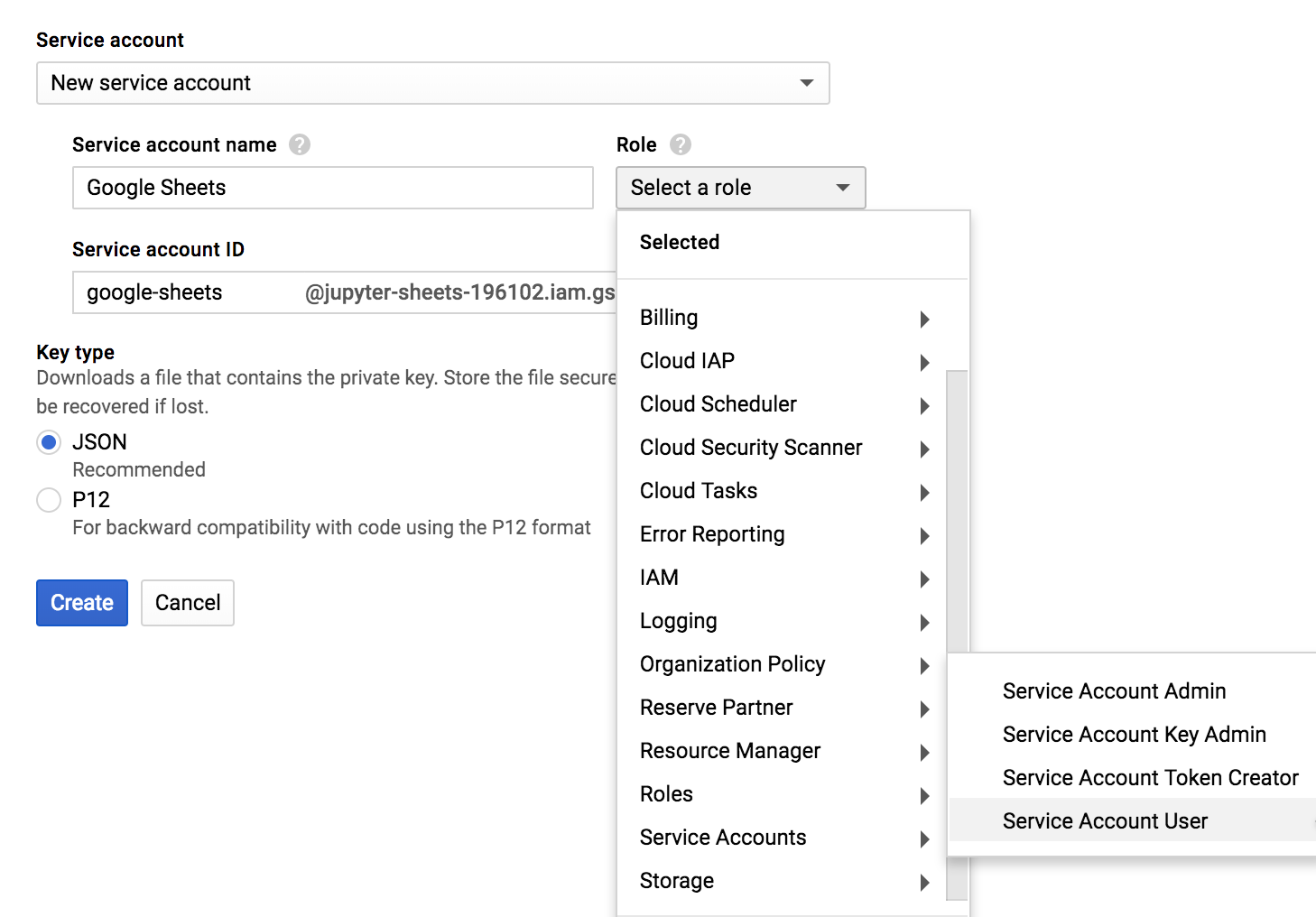Click the Recommended label under JSON
The image size is (1316, 917).
pyautogui.click(x=139, y=469)
